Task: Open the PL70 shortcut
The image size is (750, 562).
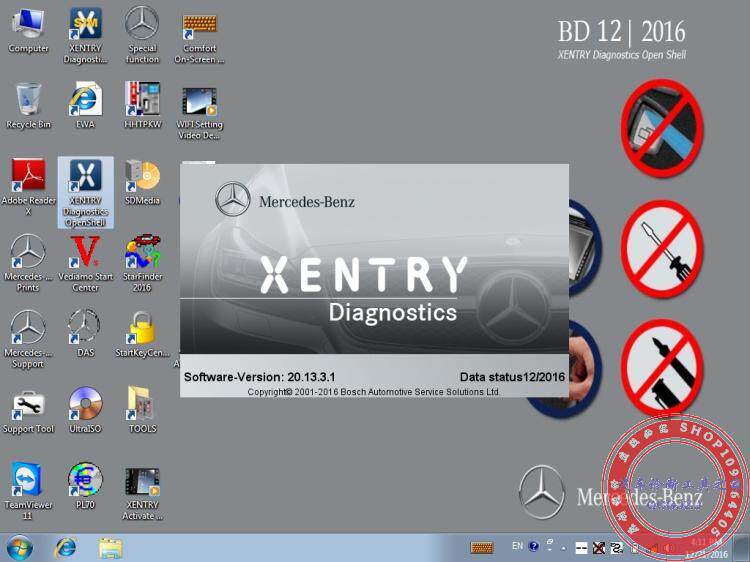Action: click(85, 486)
